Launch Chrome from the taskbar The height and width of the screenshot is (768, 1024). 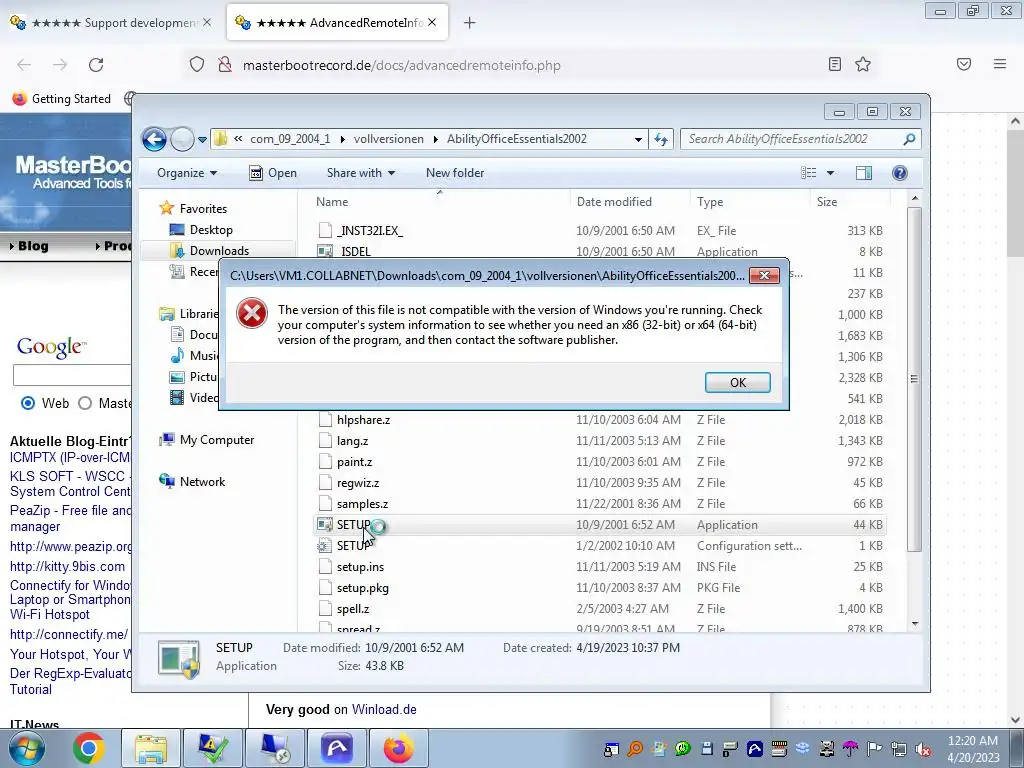(x=89, y=748)
